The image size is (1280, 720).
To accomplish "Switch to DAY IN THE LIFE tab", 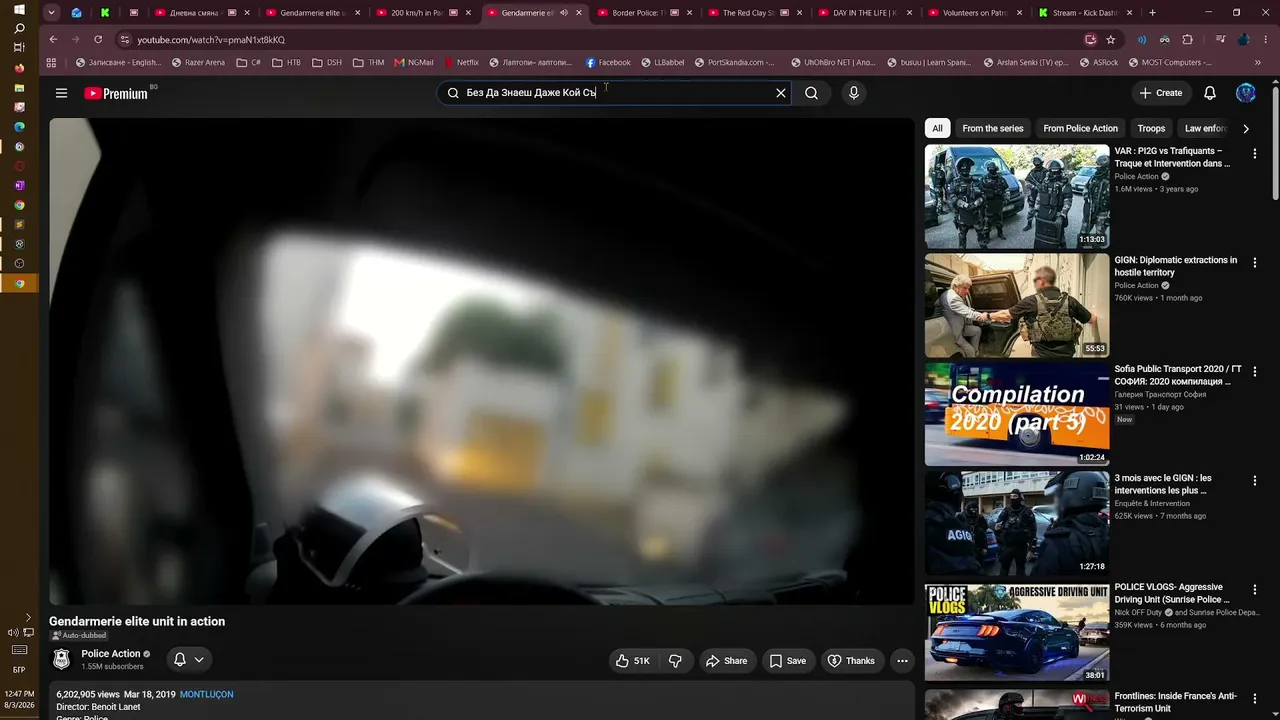I will (x=866, y=13).
